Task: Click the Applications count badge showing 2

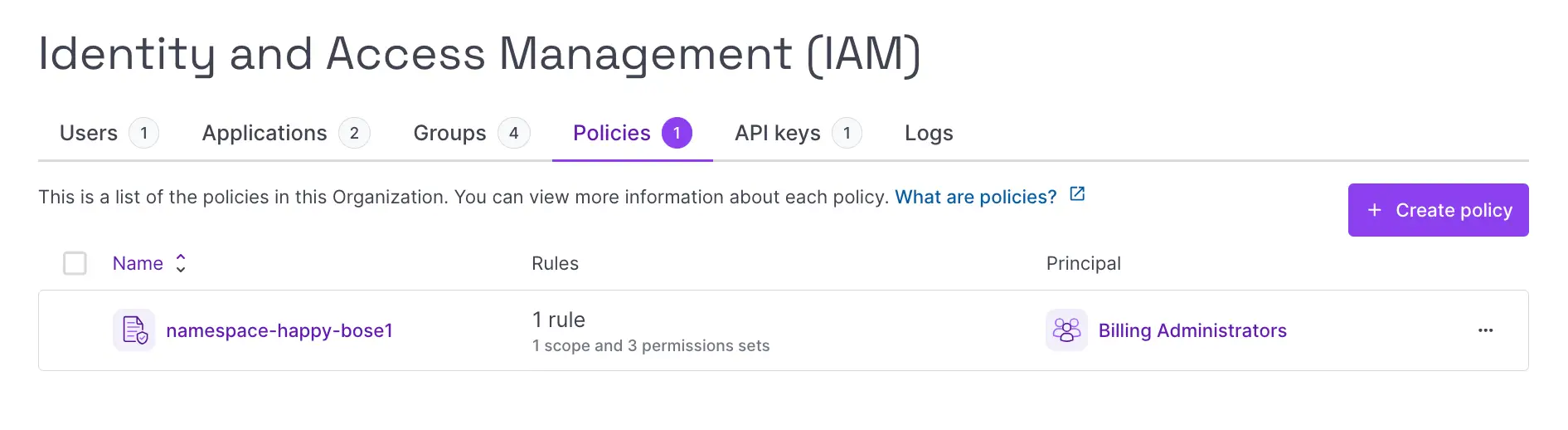Action: click(x=354, y=133)
